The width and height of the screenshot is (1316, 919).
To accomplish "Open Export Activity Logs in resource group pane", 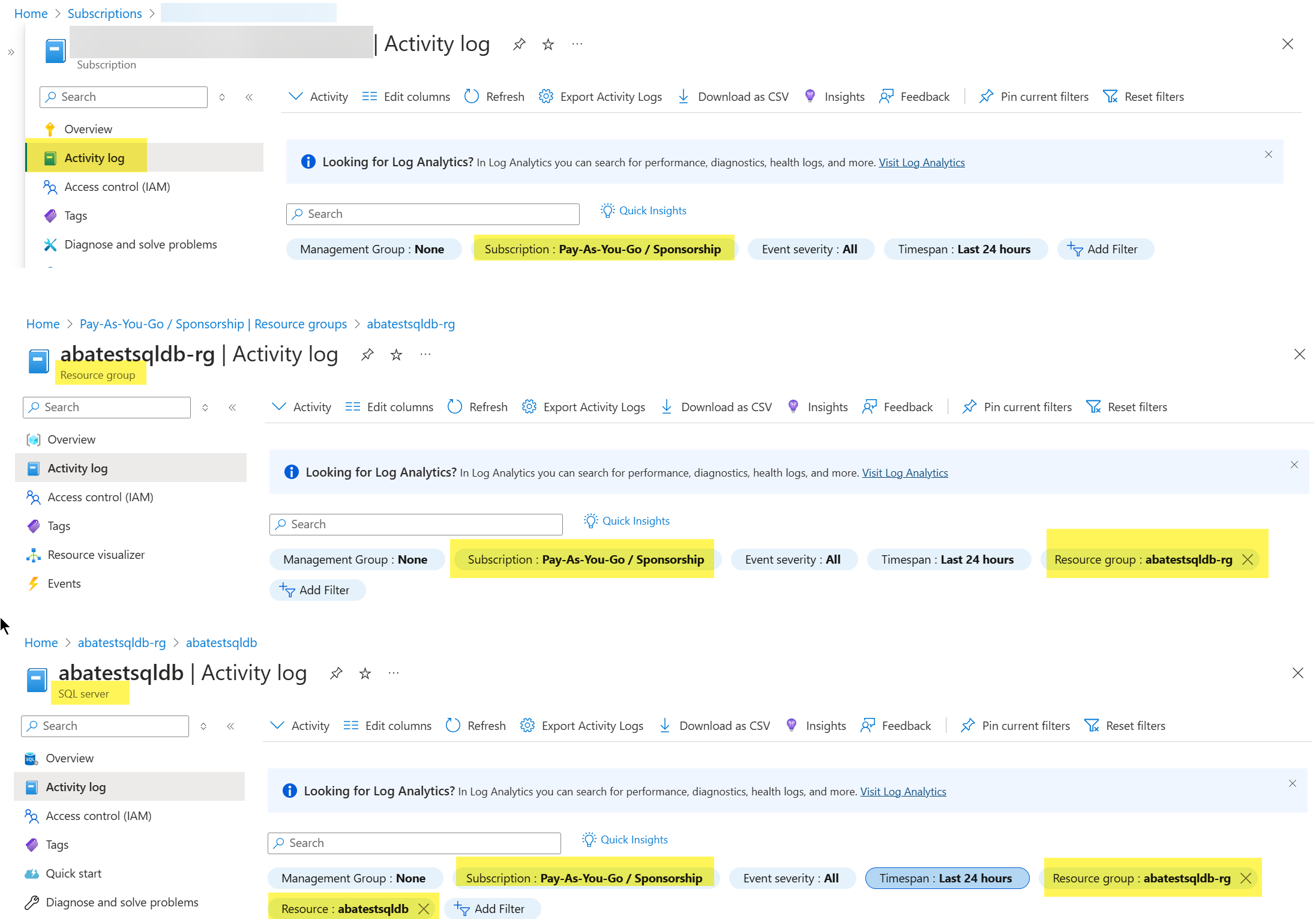I will point(583,407).
